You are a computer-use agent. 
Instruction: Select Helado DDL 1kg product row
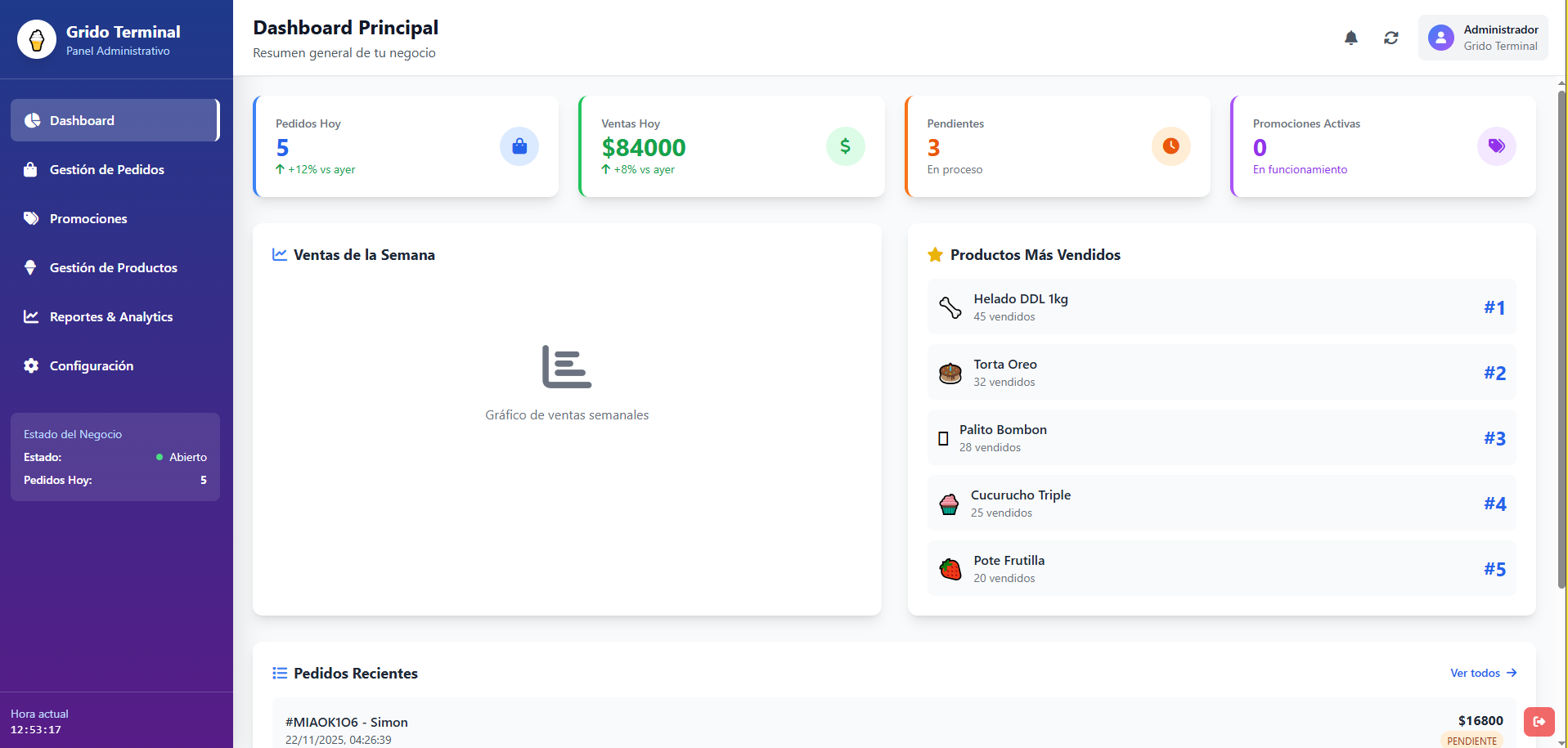pyautogui.click(x=1220, y=307)
